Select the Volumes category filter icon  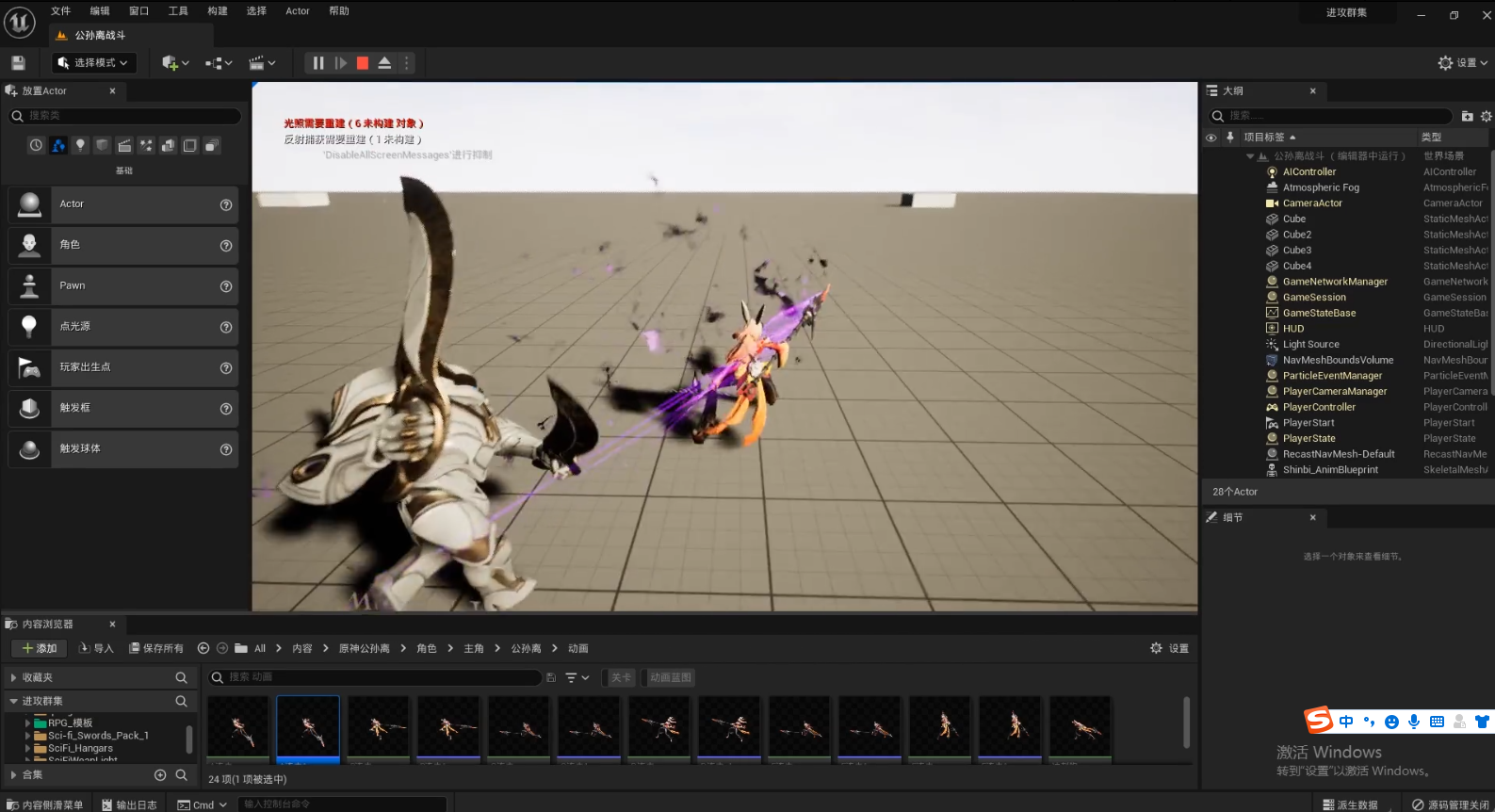pos(189,145)
